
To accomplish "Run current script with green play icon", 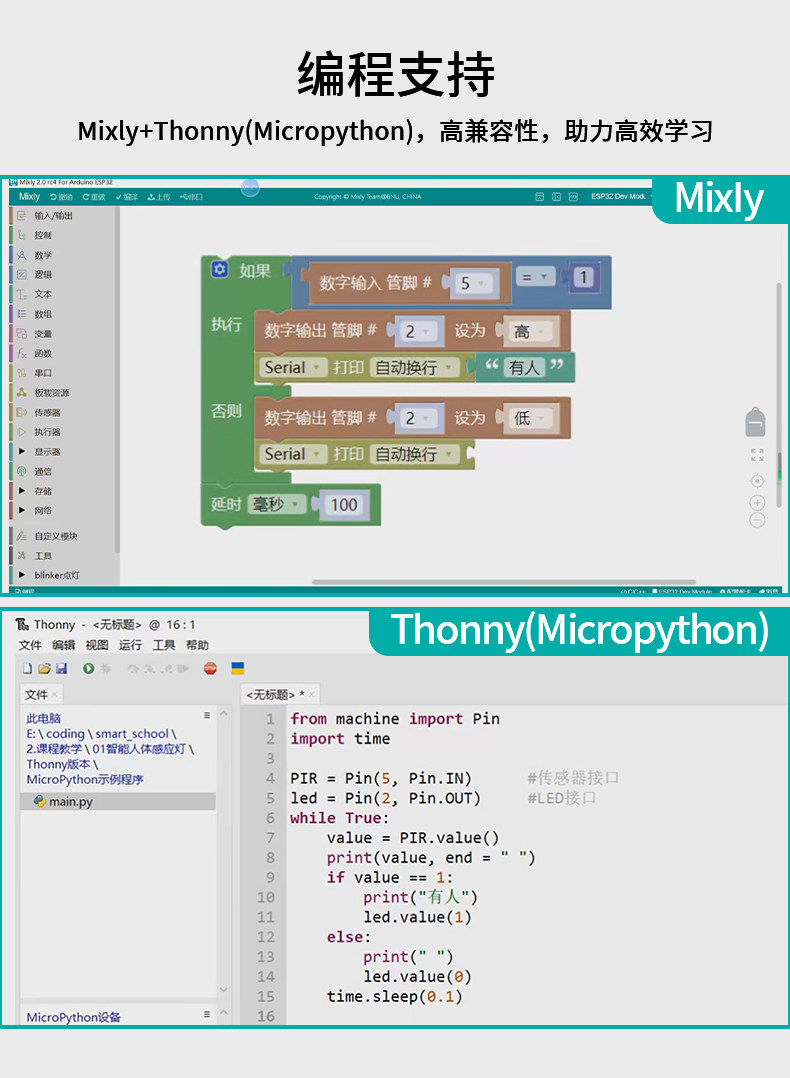I will pyautogui.click(x=88, y=668).
